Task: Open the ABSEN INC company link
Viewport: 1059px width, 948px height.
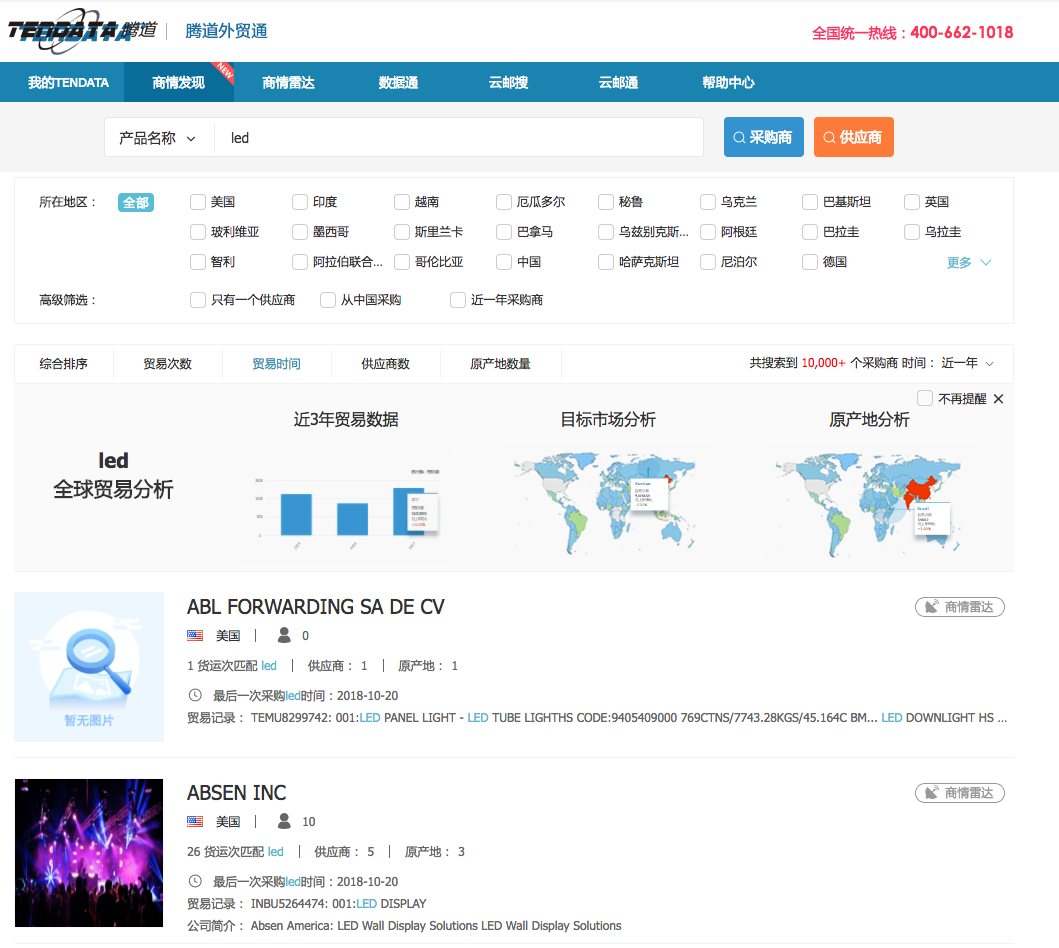Action: coord(236,792)
